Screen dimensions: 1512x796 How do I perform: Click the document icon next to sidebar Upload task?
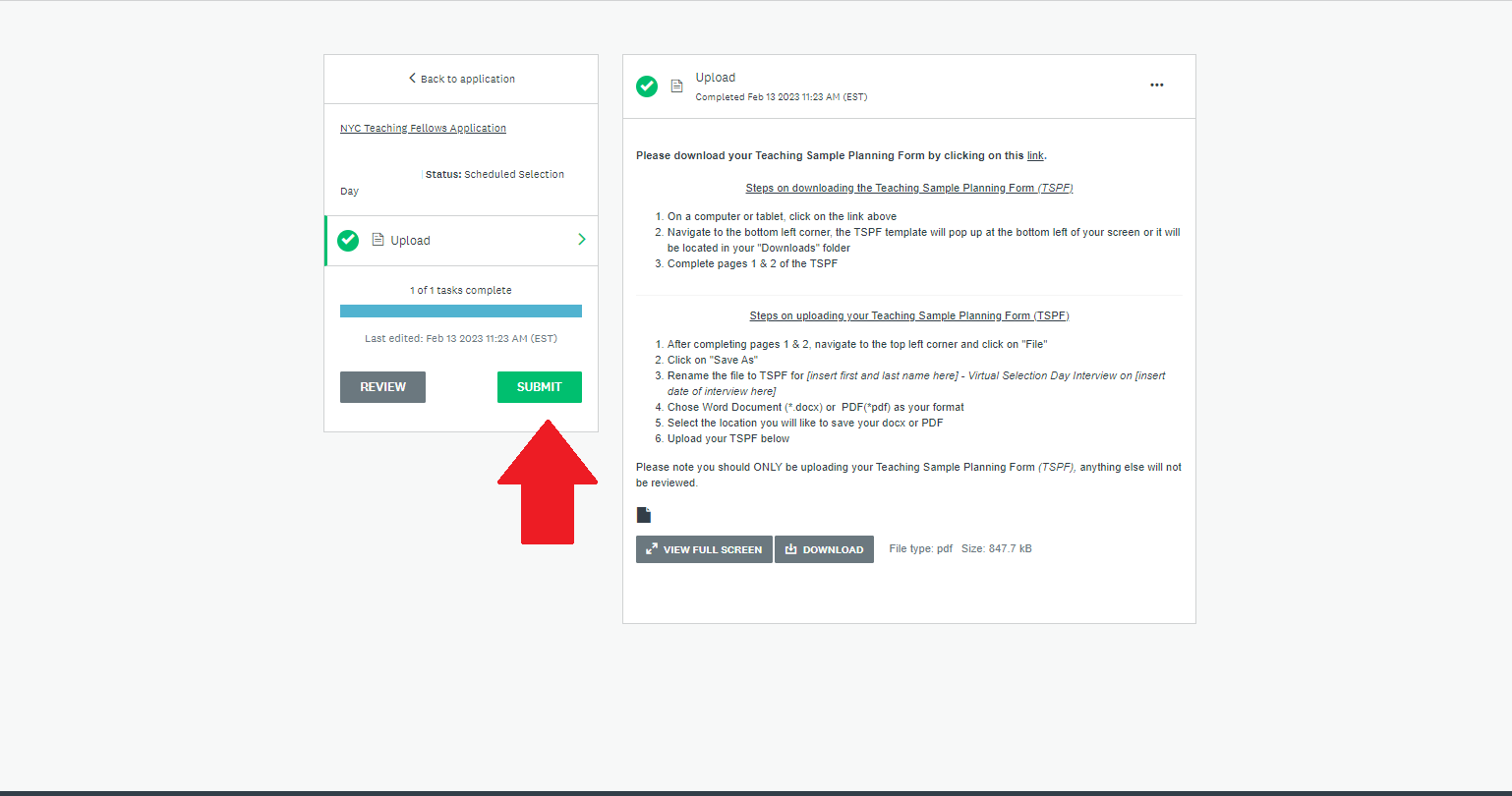point(376,240)
